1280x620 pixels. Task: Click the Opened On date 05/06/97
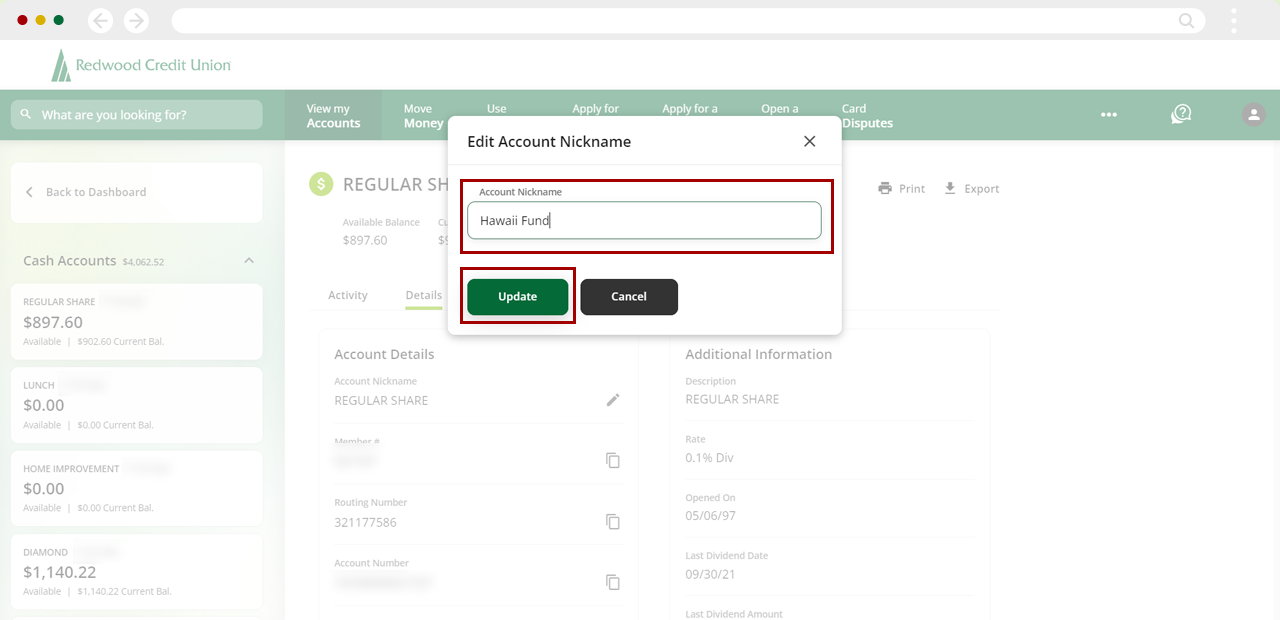pos(710,516)
